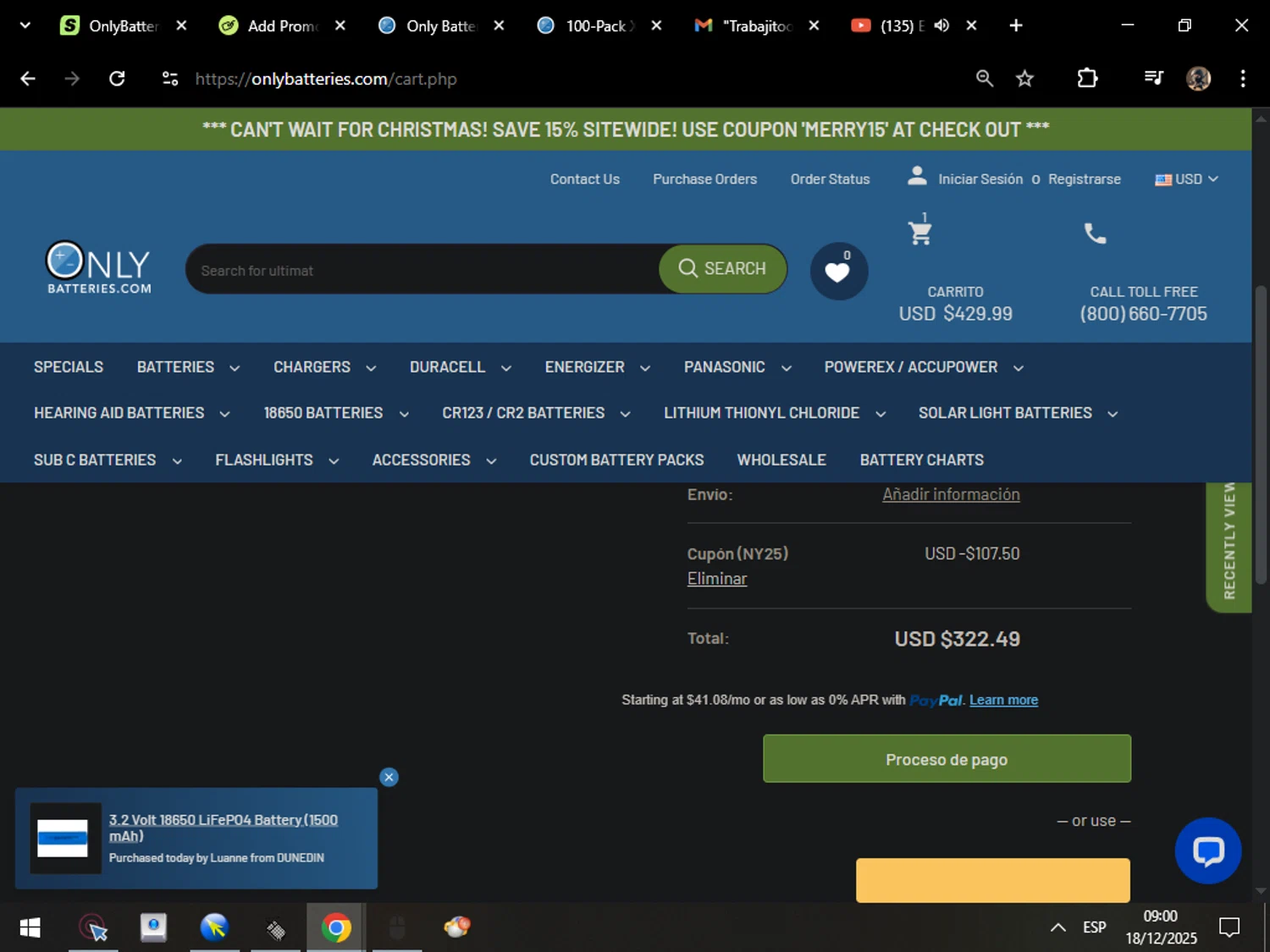Expand the Powerex / Accupower menu
Image resolution: width=1270 pixels, height=952 pixels.
tap(924, 367)
